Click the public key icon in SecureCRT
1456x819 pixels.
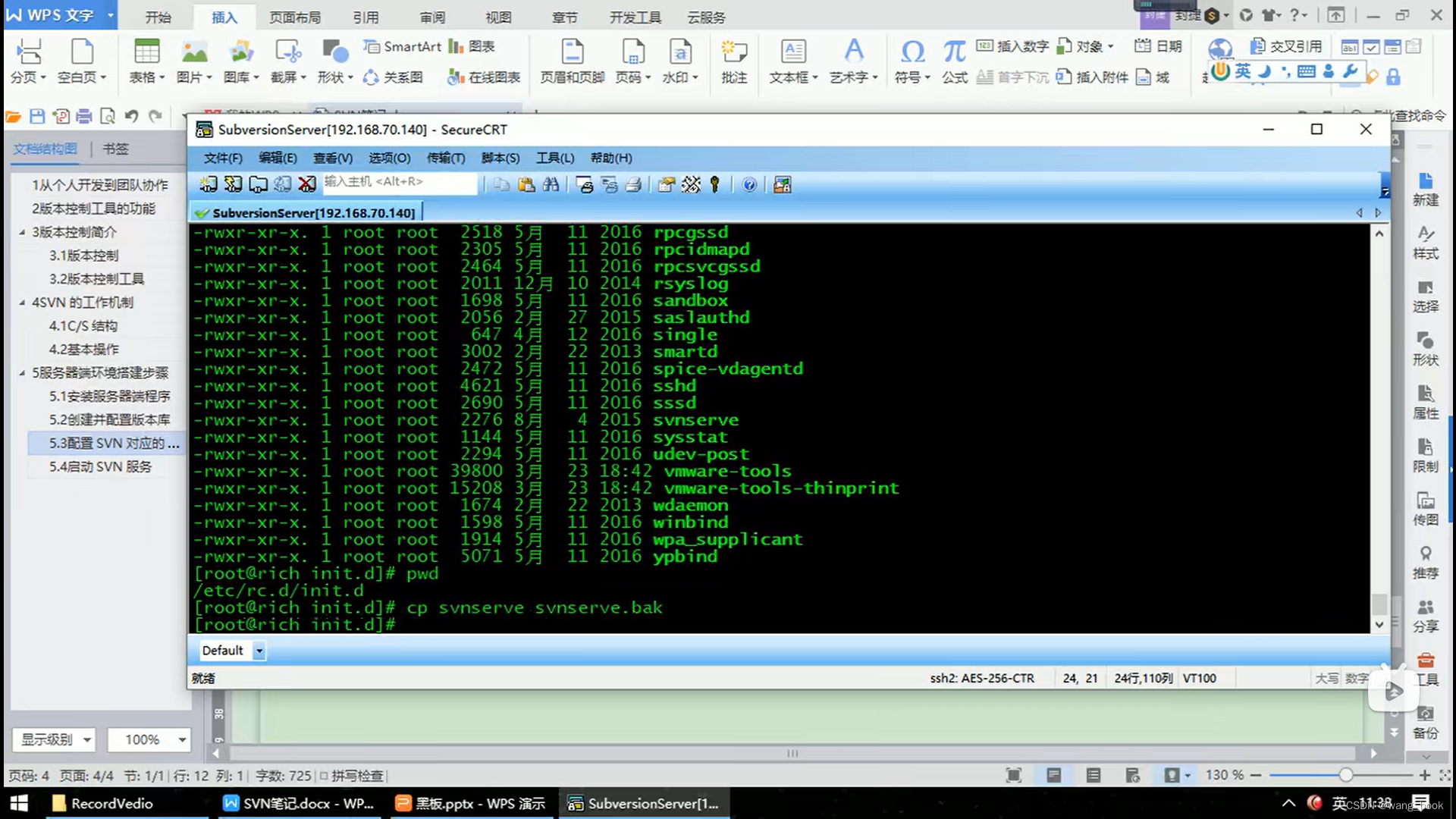[714, 184]
